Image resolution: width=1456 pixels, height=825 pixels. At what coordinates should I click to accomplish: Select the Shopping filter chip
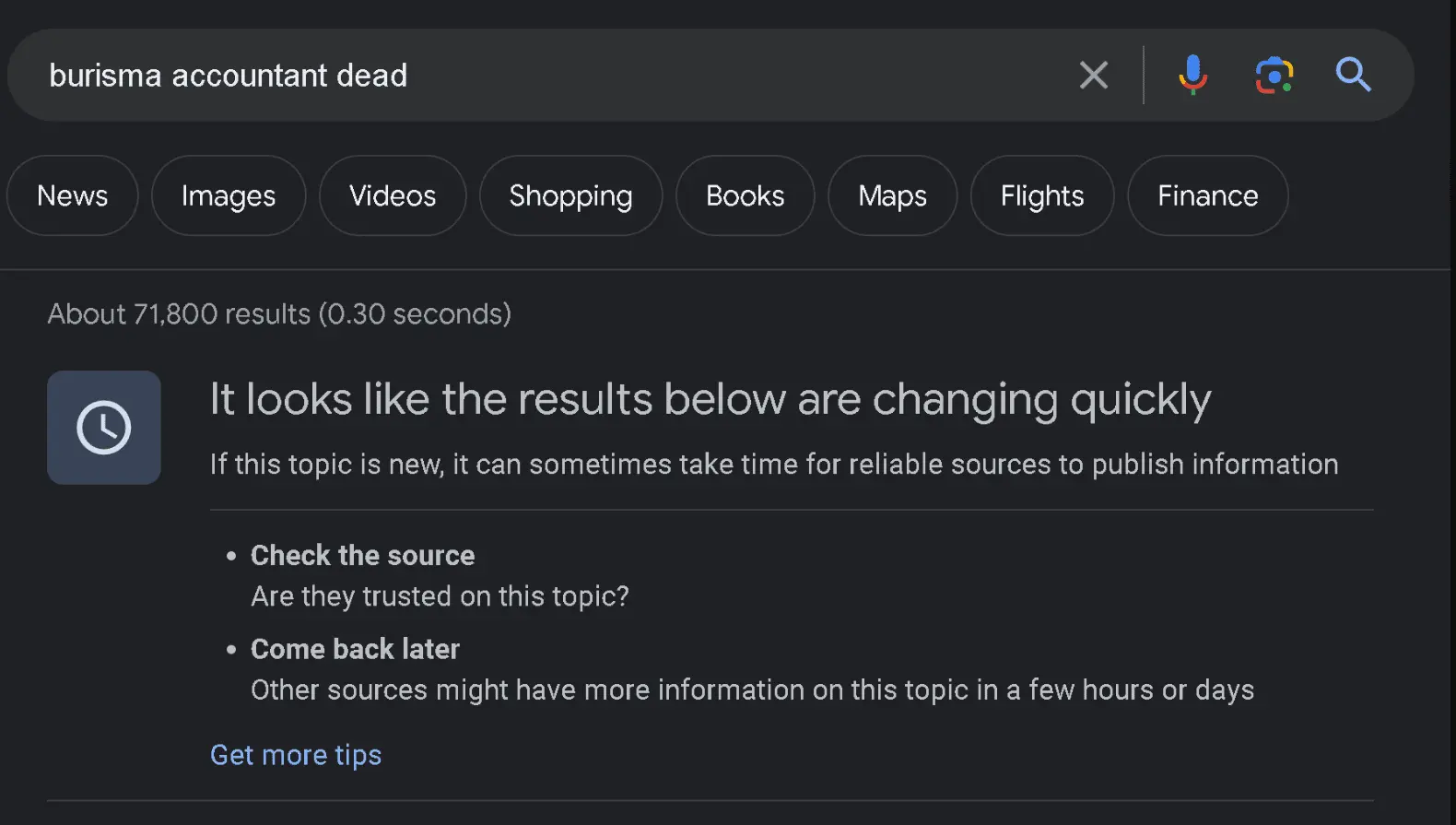570,195
